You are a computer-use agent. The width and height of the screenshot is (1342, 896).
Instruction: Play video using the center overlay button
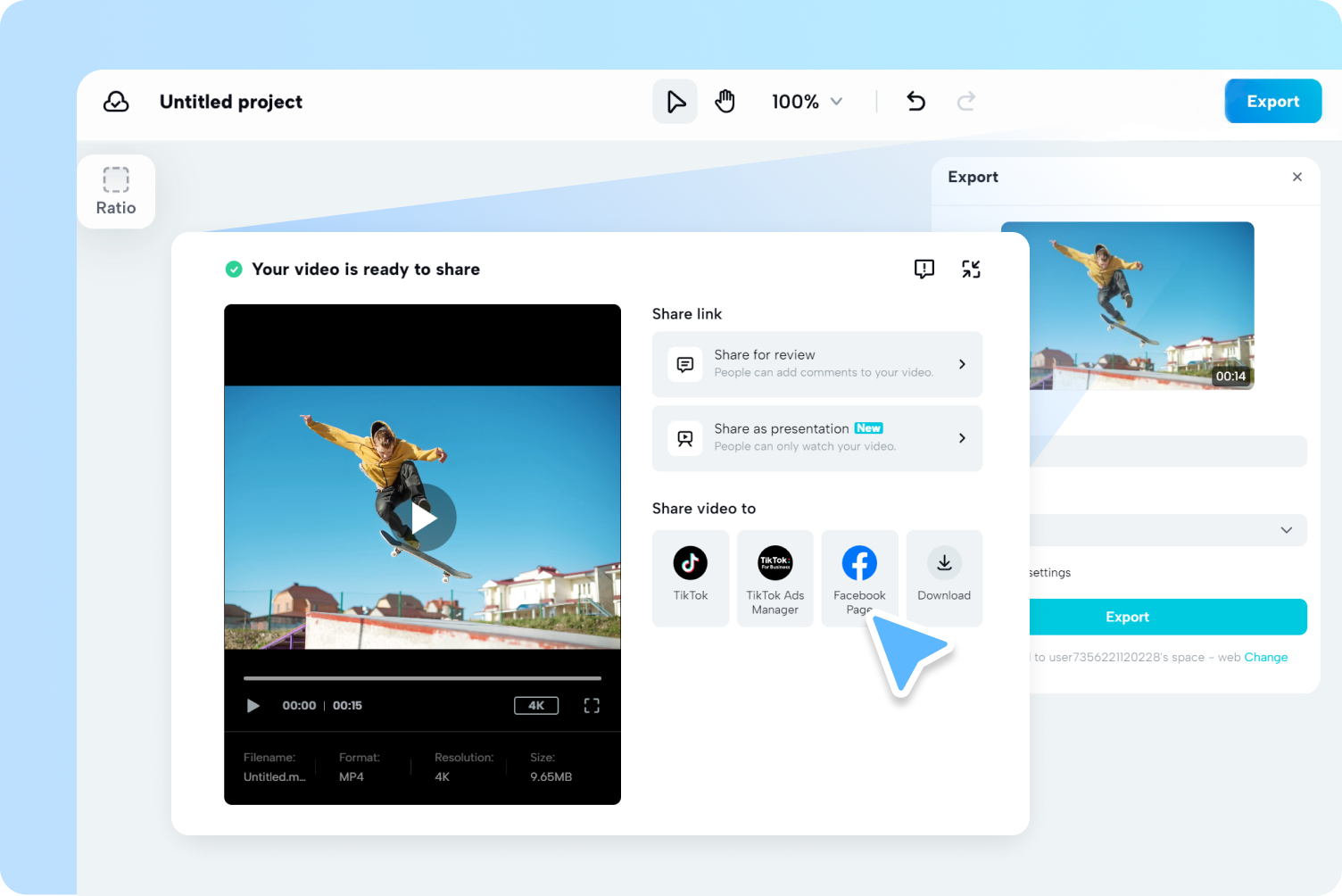pos(423,518)
